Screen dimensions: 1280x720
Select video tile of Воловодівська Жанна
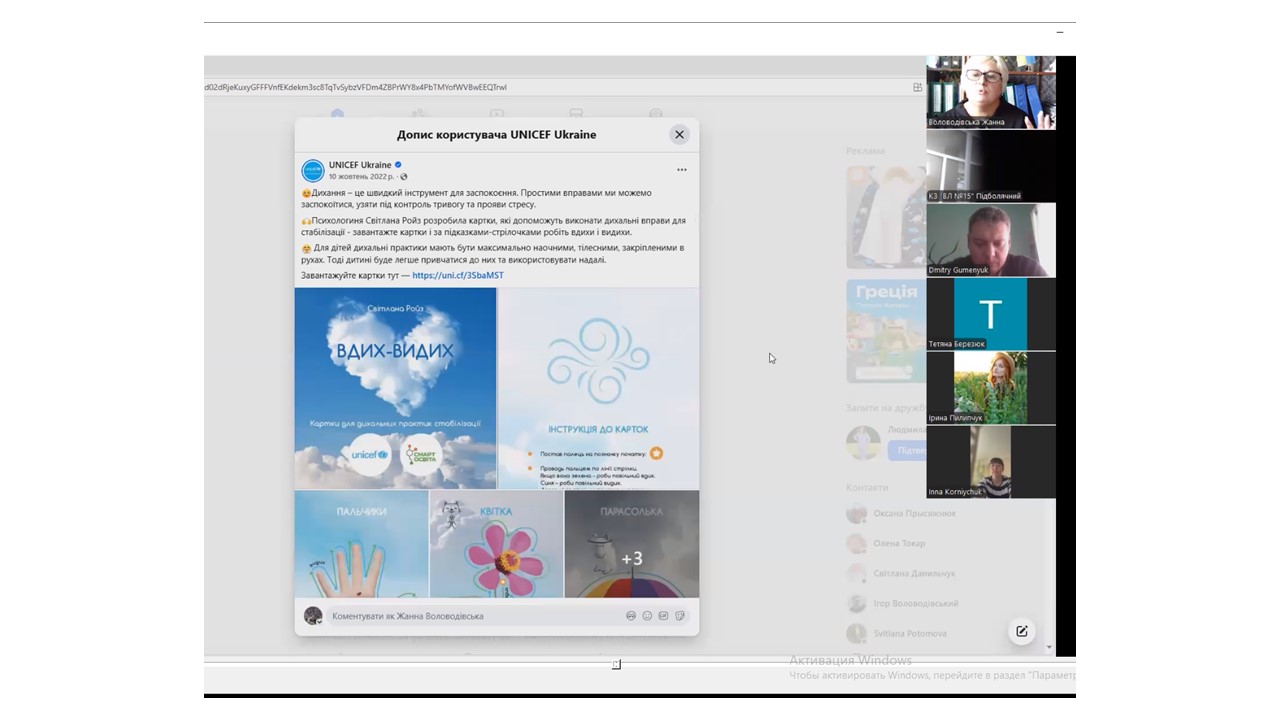tap(990, 92)
